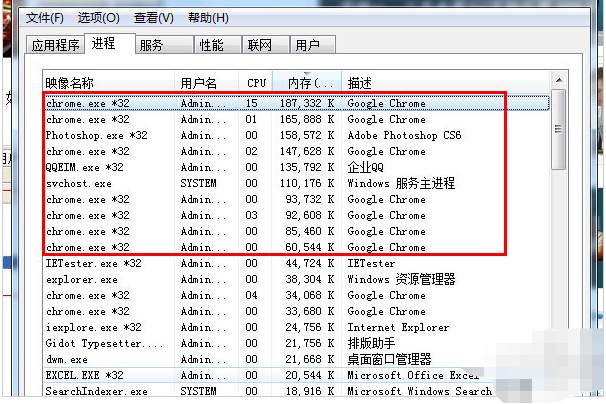
Task: Select the explorer.exe process
Action: 296,279
